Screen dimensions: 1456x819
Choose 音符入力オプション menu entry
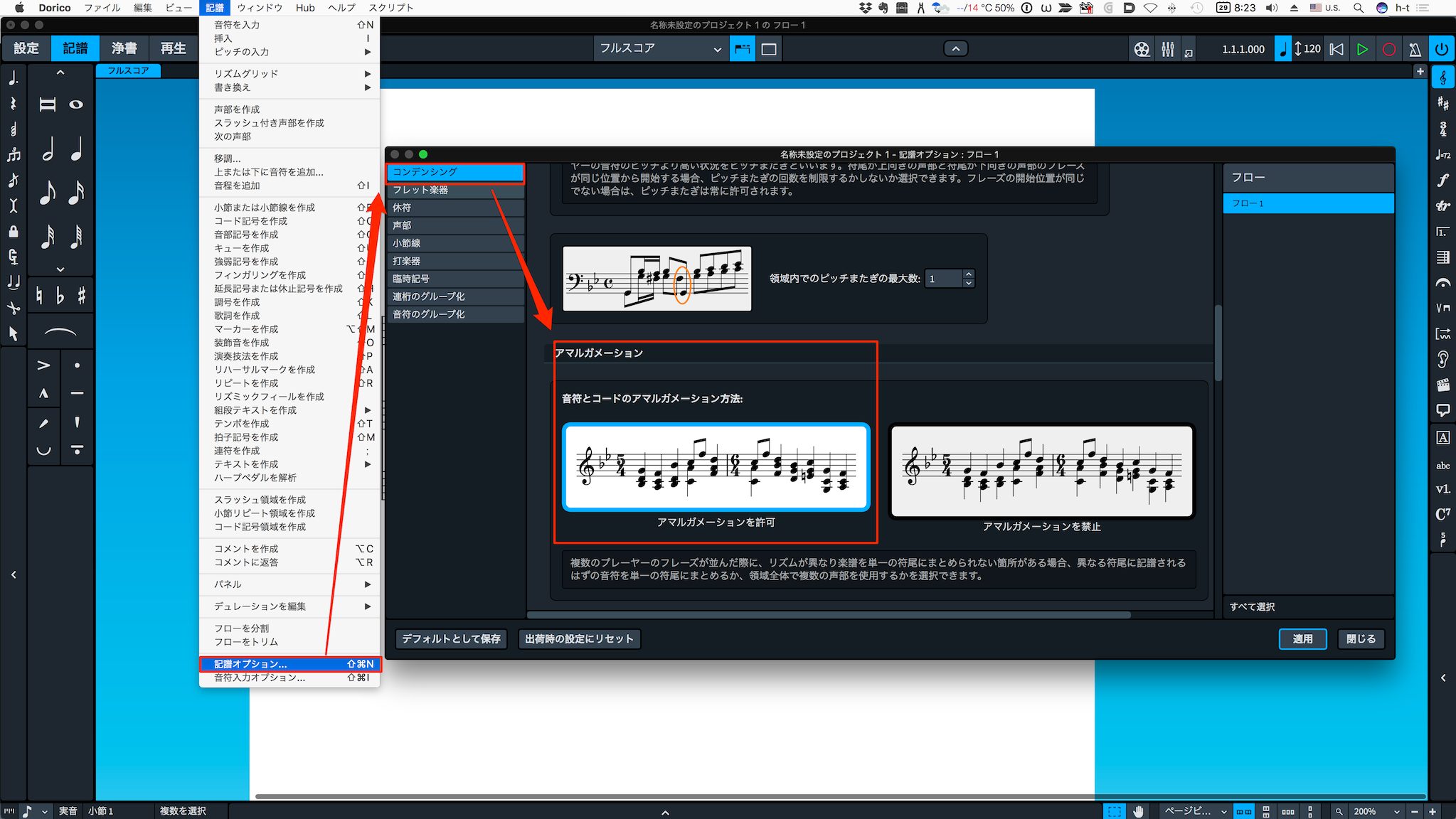pyautogui.click(x=289, y=678)
